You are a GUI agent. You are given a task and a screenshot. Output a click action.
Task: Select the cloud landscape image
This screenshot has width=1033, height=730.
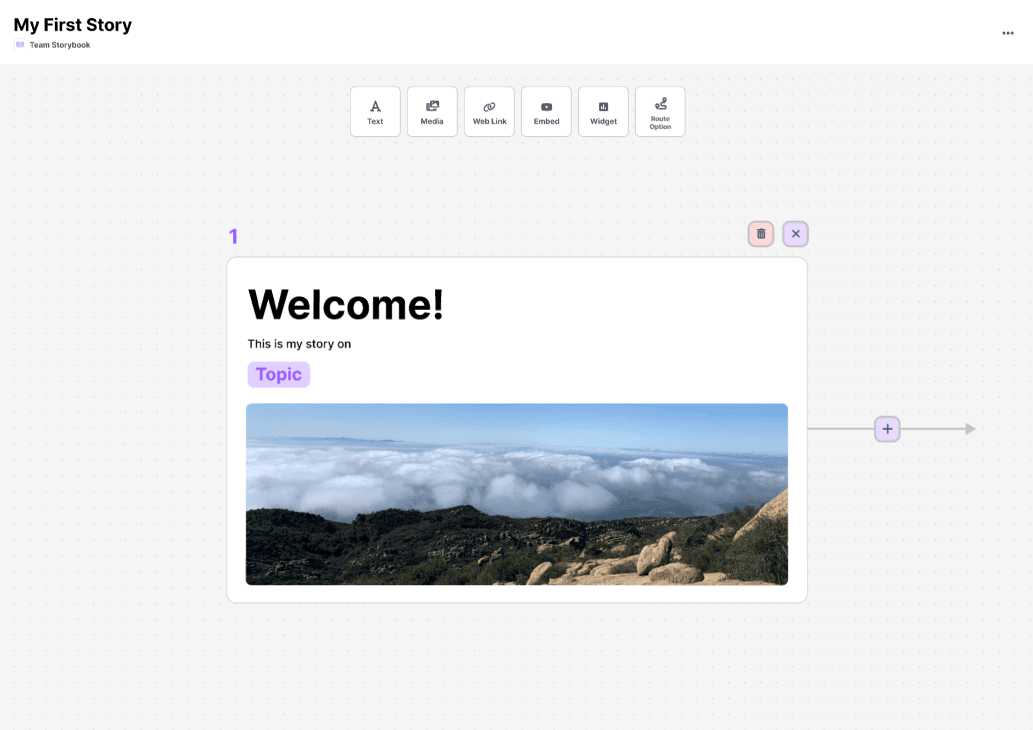pyautogui.click(x=517, y=494)
